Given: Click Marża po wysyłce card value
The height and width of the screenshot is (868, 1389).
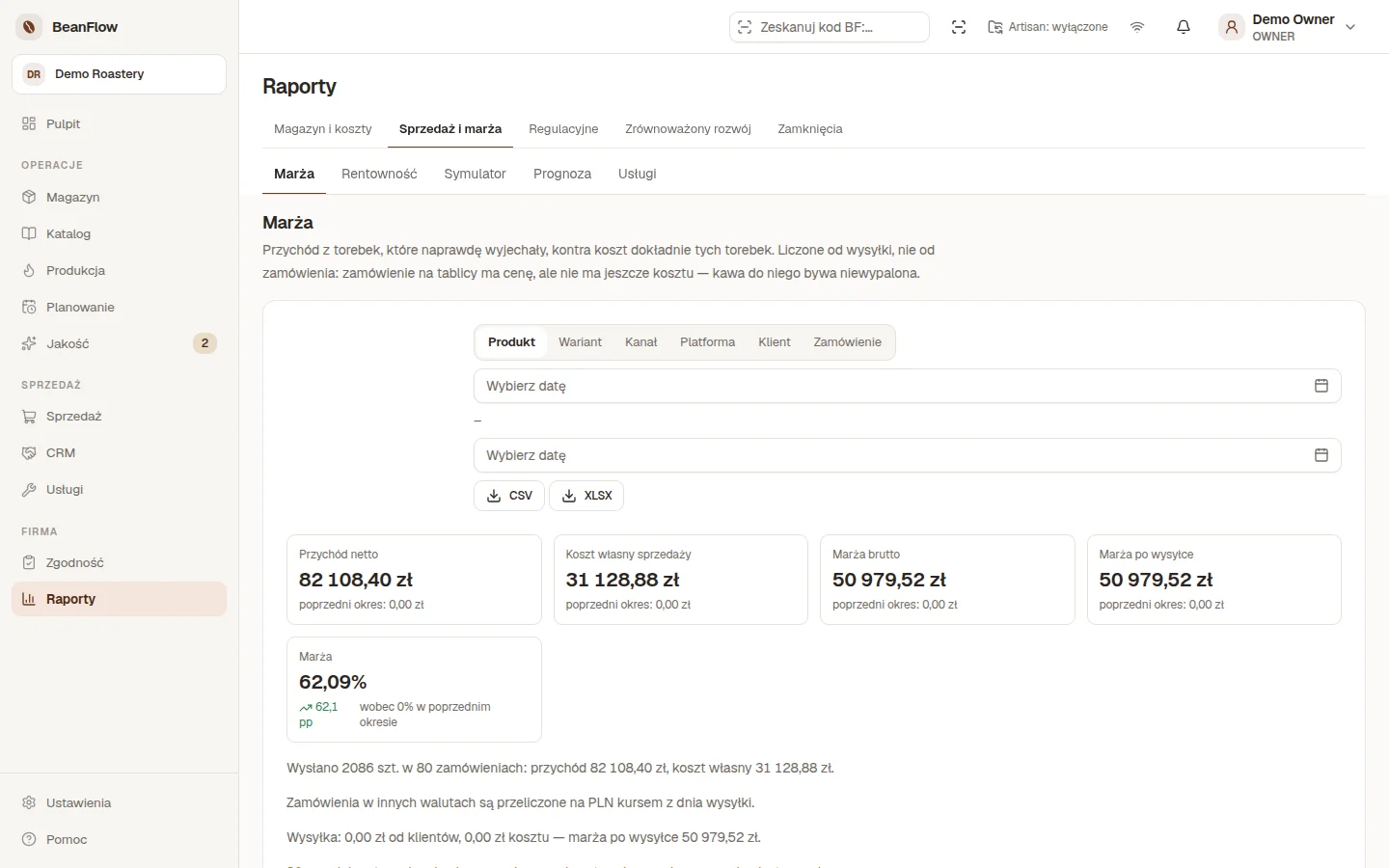Looking at the screenshot, I should point(1156,580).
